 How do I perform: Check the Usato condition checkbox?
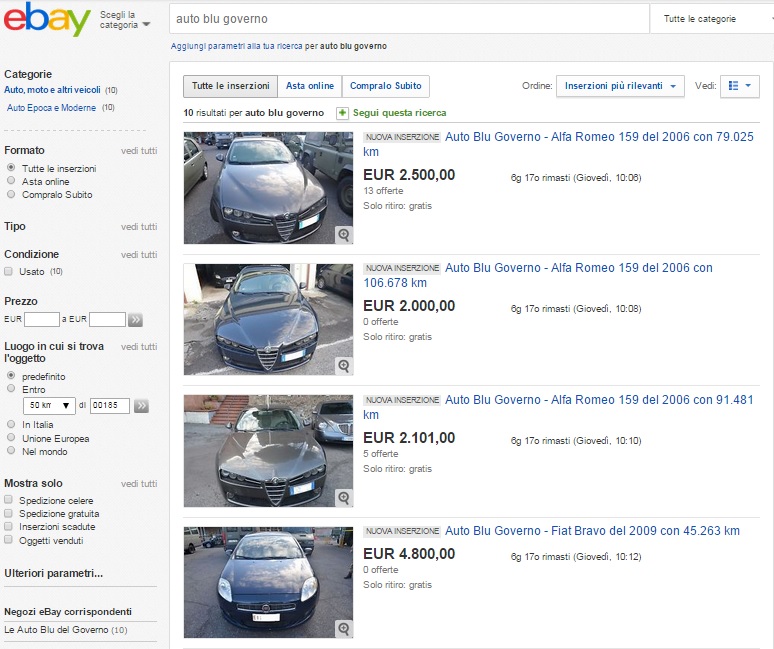click(9, 271)
